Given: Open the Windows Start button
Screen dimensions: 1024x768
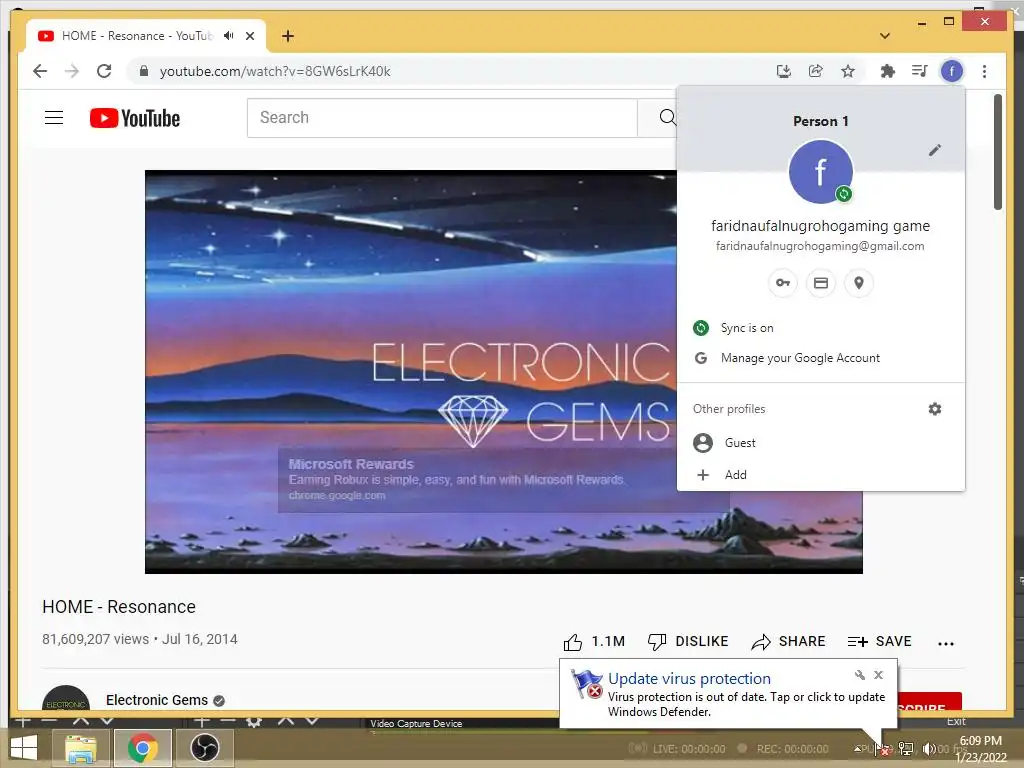Looking at the screenshot, I should [24, 748].
